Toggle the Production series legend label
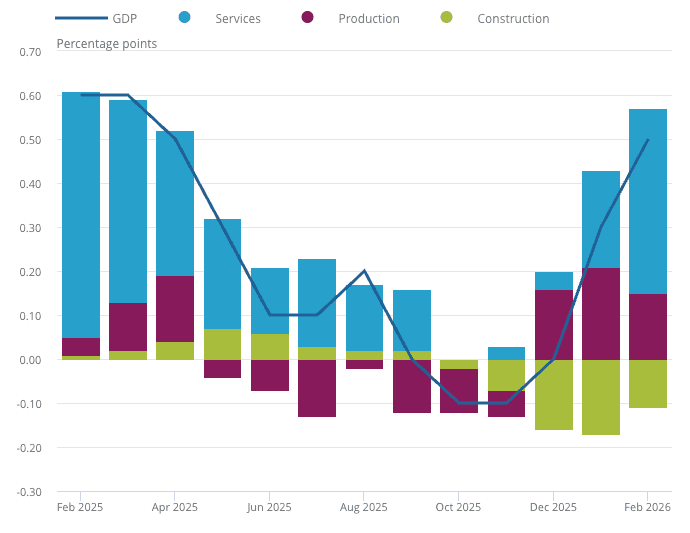 368,19
